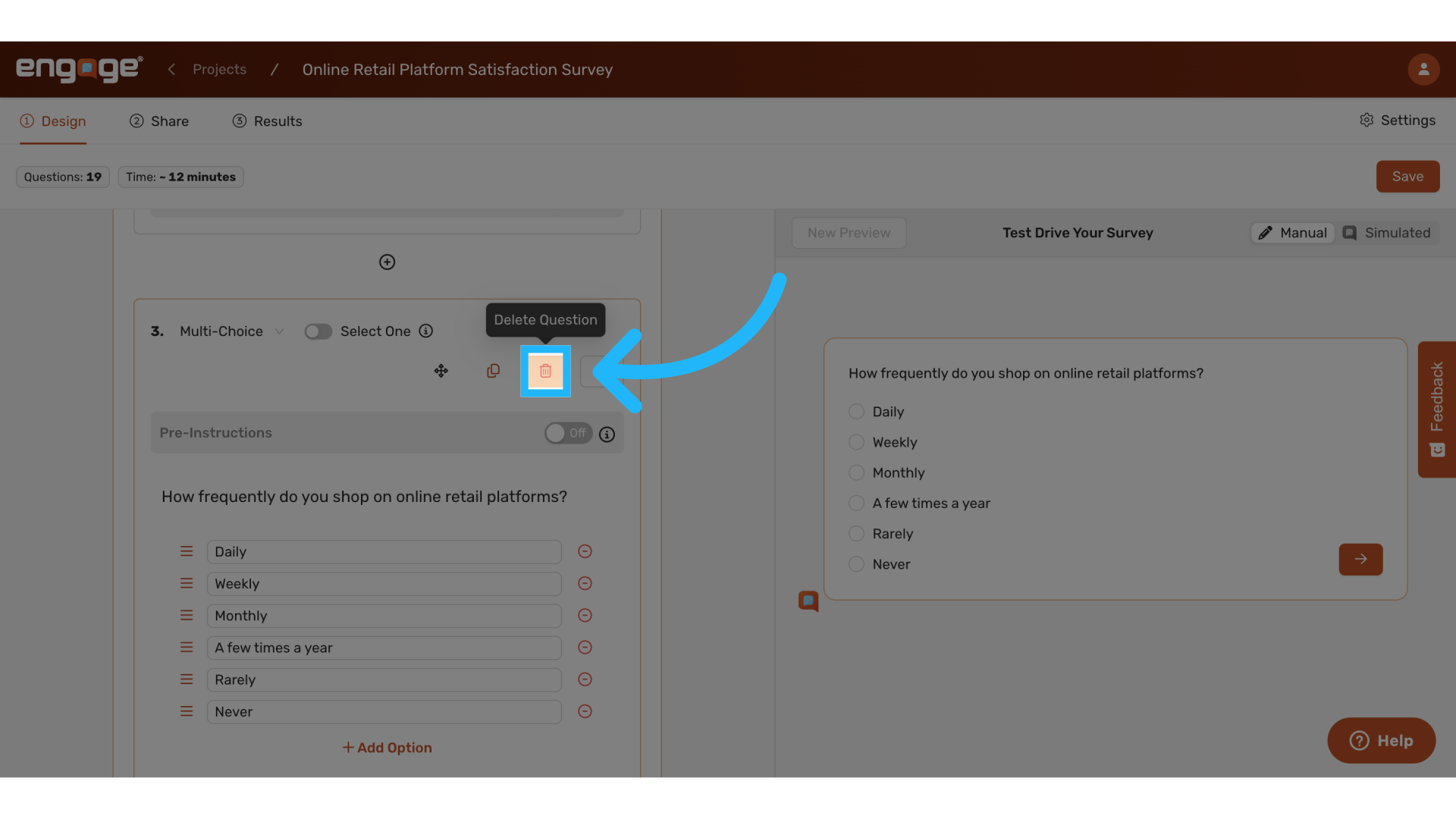Toggle the Select One switch

coord(318,331)
